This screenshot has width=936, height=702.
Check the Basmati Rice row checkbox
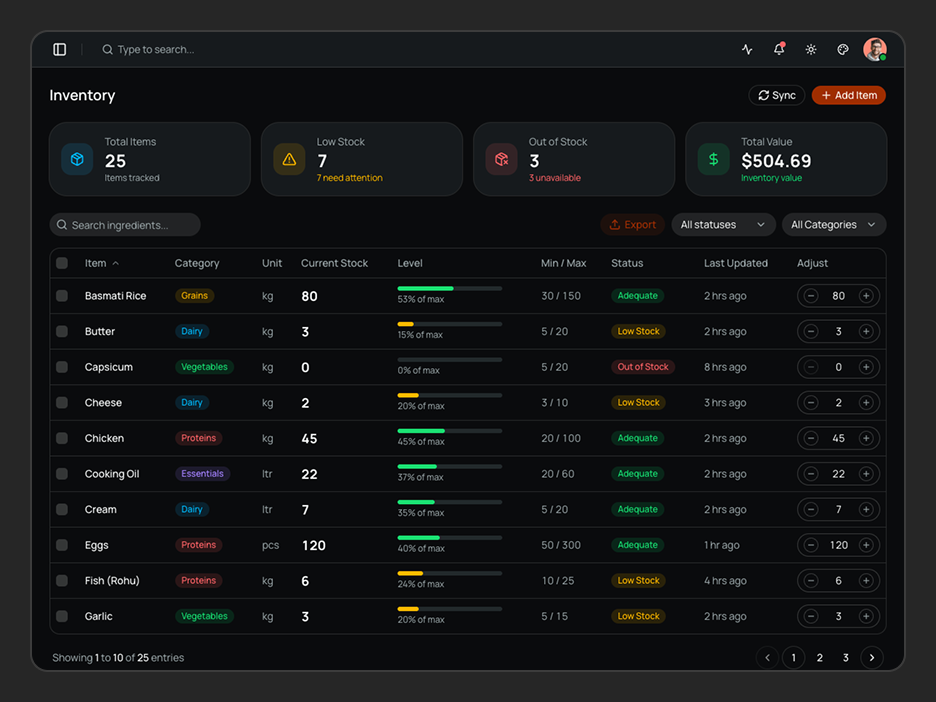pos(62,295)
